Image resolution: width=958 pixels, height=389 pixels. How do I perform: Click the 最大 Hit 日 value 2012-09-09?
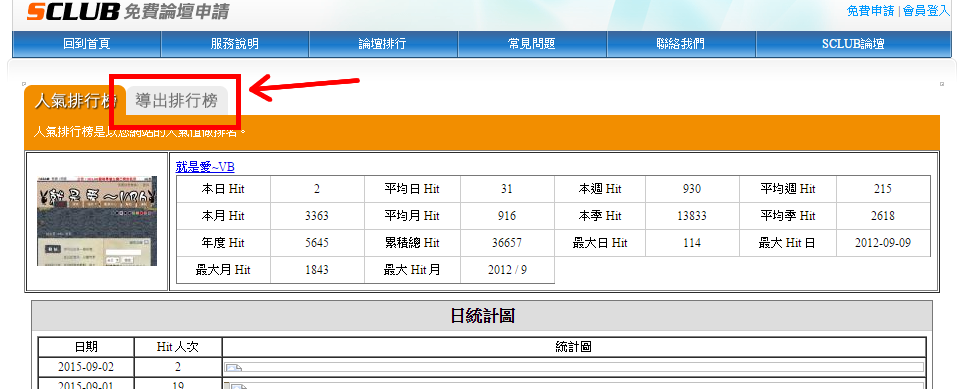pyautogui.click(x=883, y=242)
